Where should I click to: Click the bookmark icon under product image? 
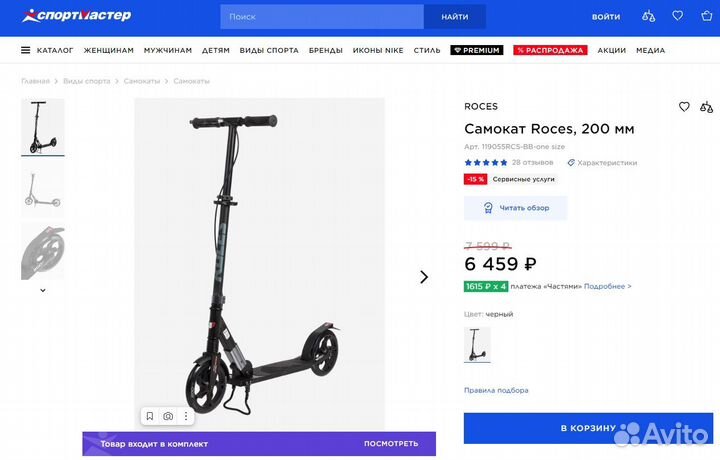[x=150, y=416]
